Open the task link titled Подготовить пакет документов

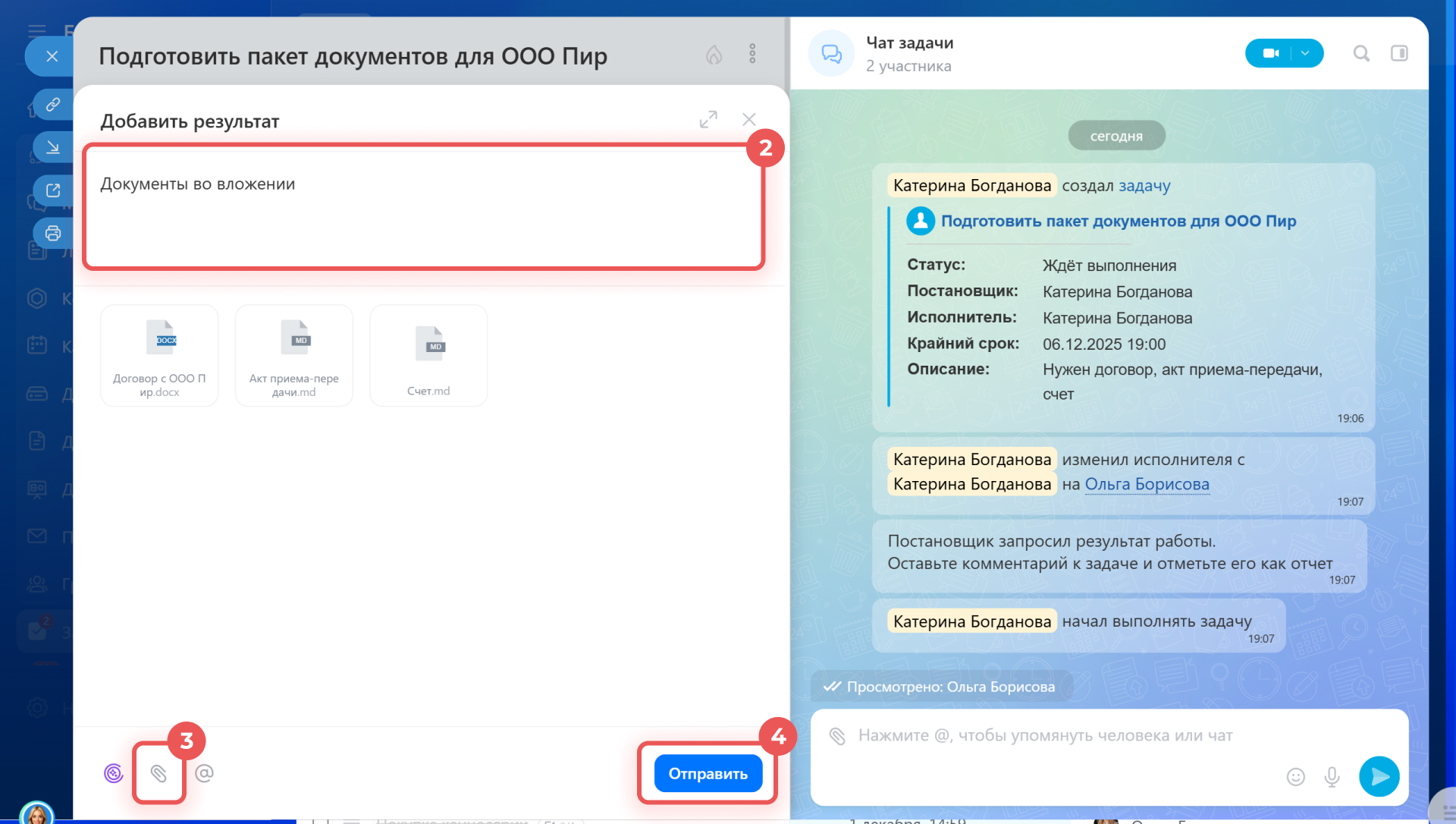coord(1118,221)
